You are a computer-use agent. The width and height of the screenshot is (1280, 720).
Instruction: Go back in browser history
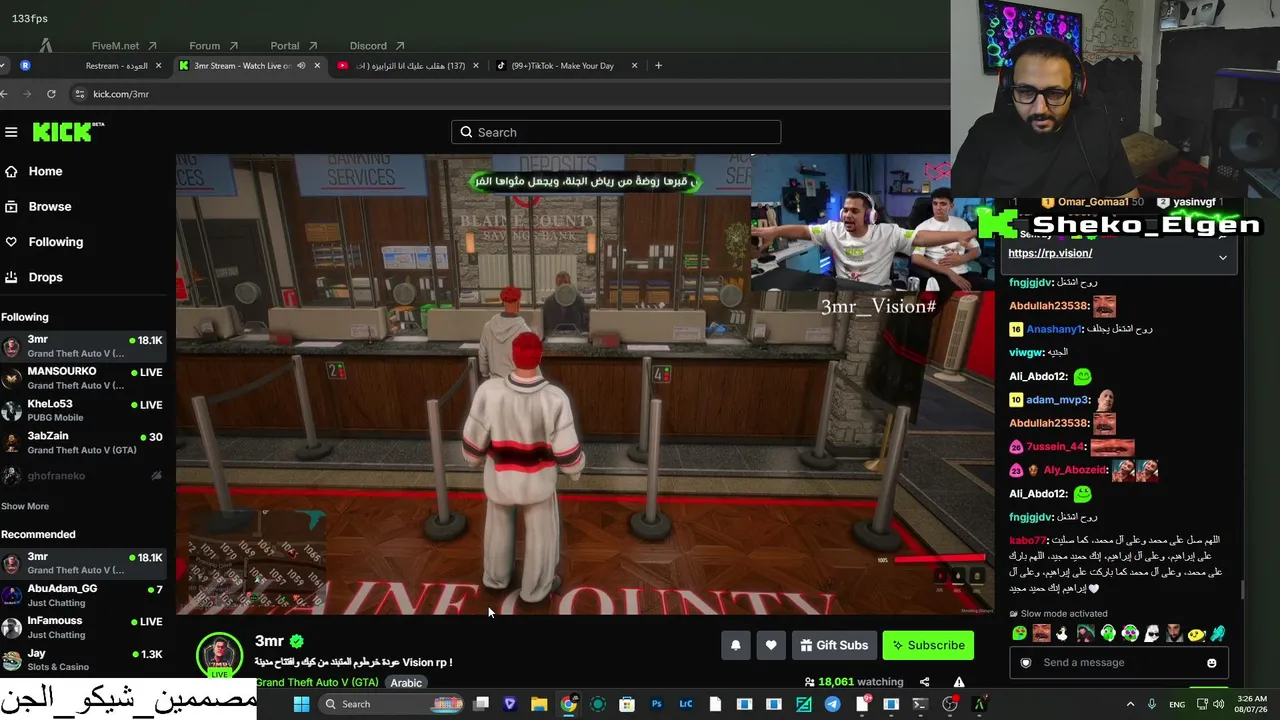[x=4, y=94]
